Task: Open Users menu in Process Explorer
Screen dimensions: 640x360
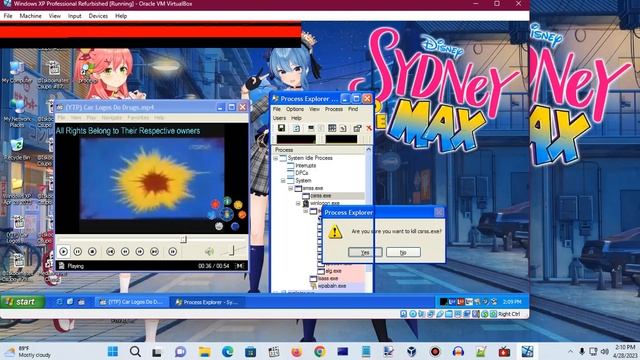Action: tap(279, 118)
